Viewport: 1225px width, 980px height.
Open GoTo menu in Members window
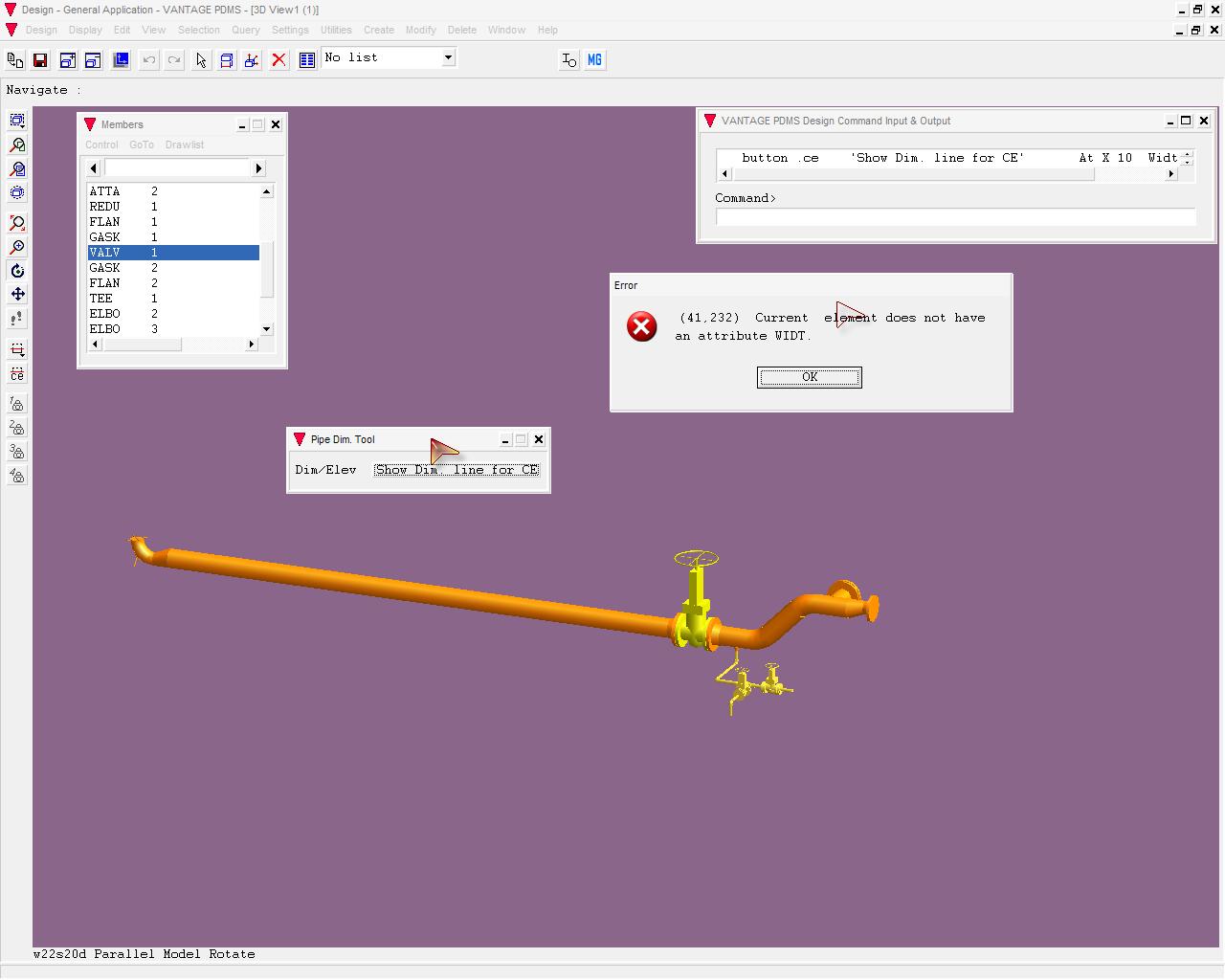click(x=142, y=145)
